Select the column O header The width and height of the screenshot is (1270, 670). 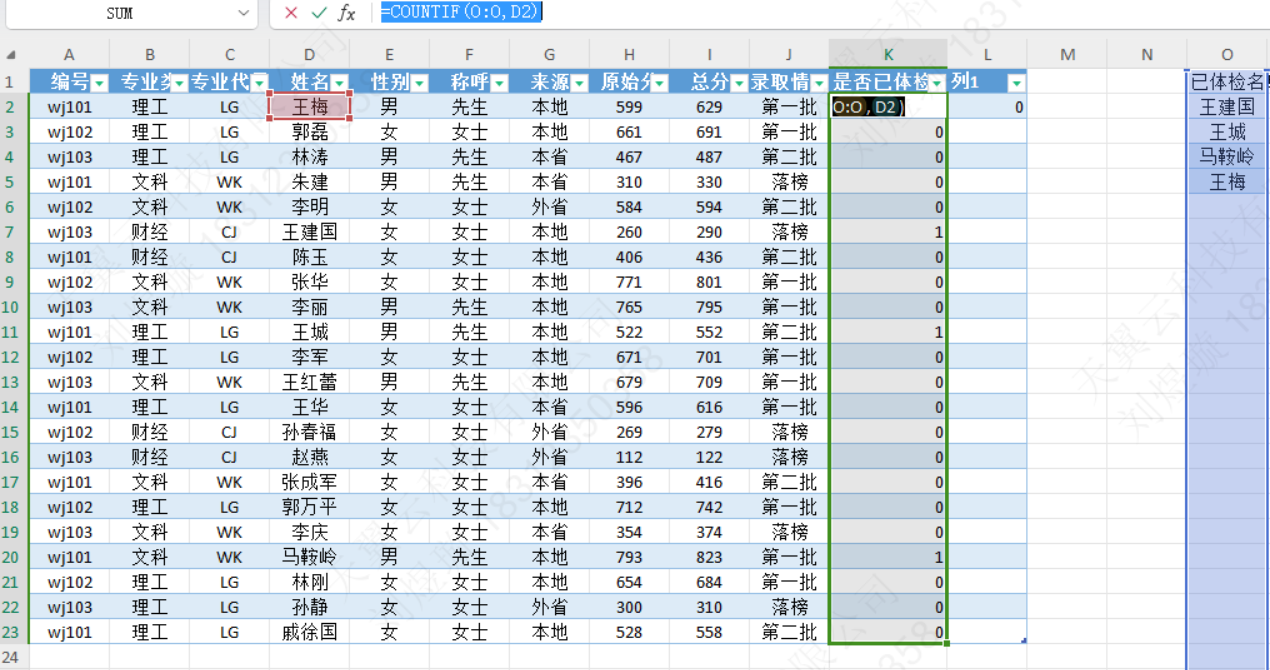(x=1227, y=55)
